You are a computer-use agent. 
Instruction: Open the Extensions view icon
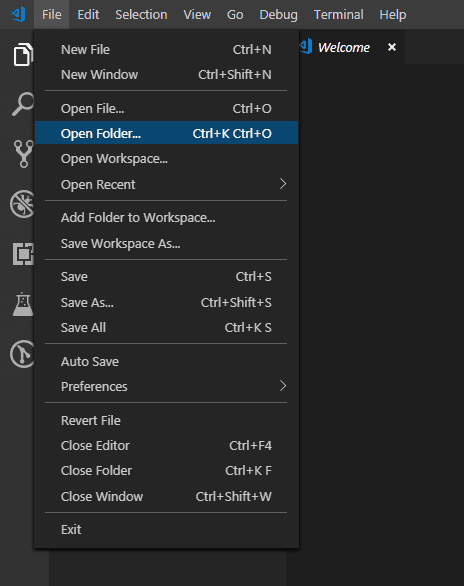point(23,254)
